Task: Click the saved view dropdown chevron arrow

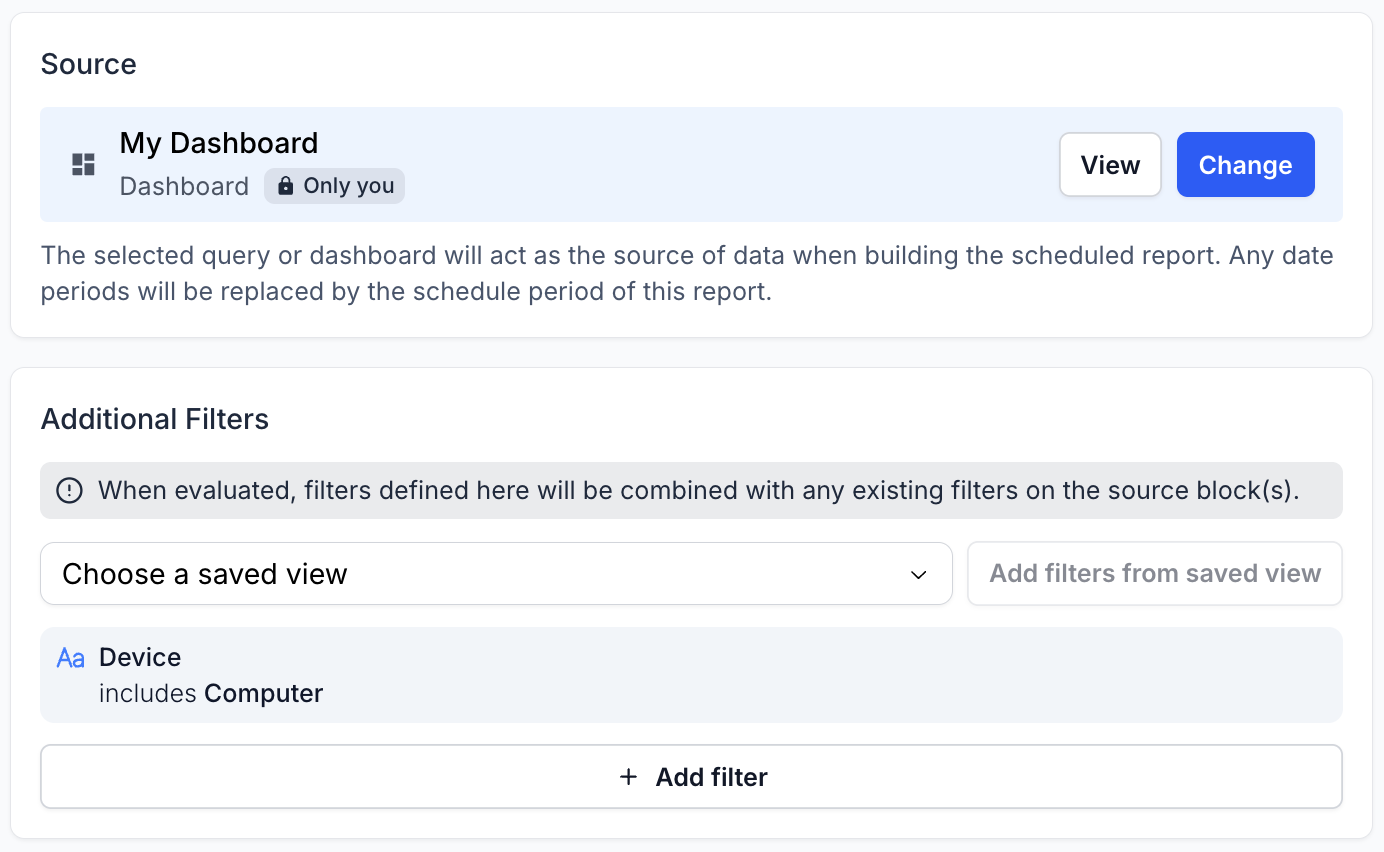Action: coord(918,575)
